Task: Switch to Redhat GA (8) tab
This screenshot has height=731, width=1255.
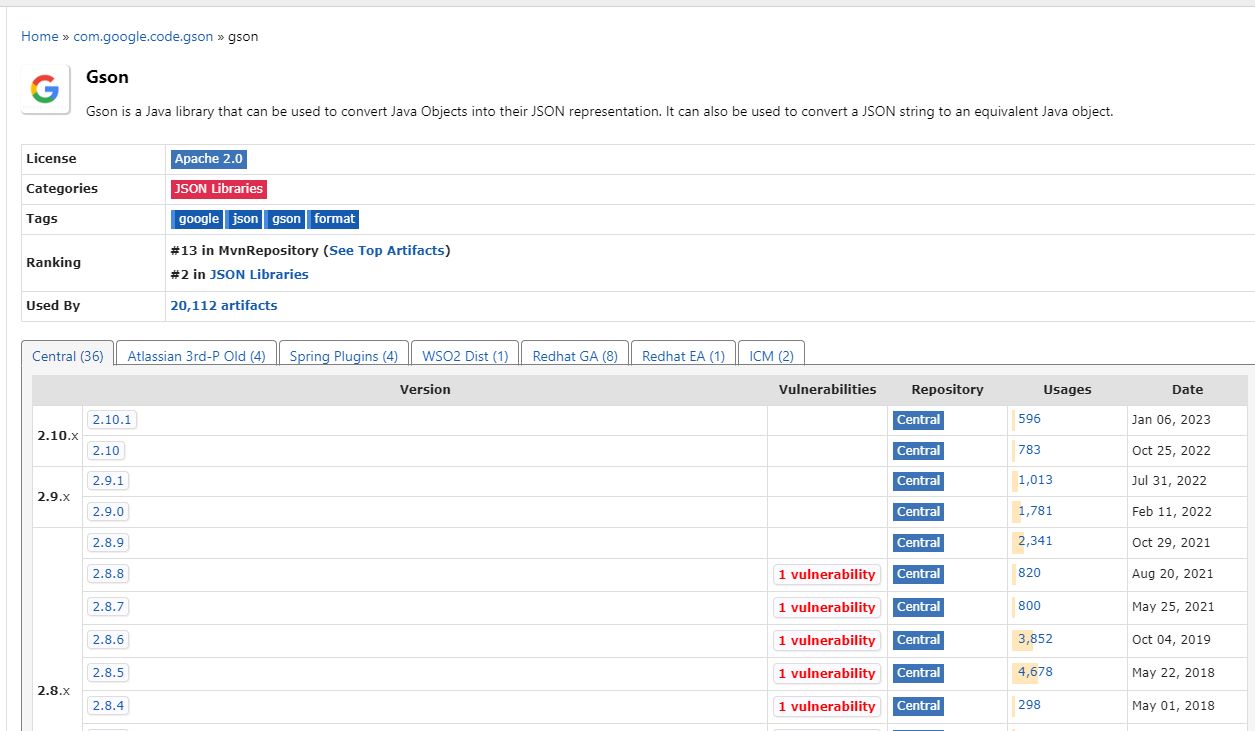Action: [575, 356]
